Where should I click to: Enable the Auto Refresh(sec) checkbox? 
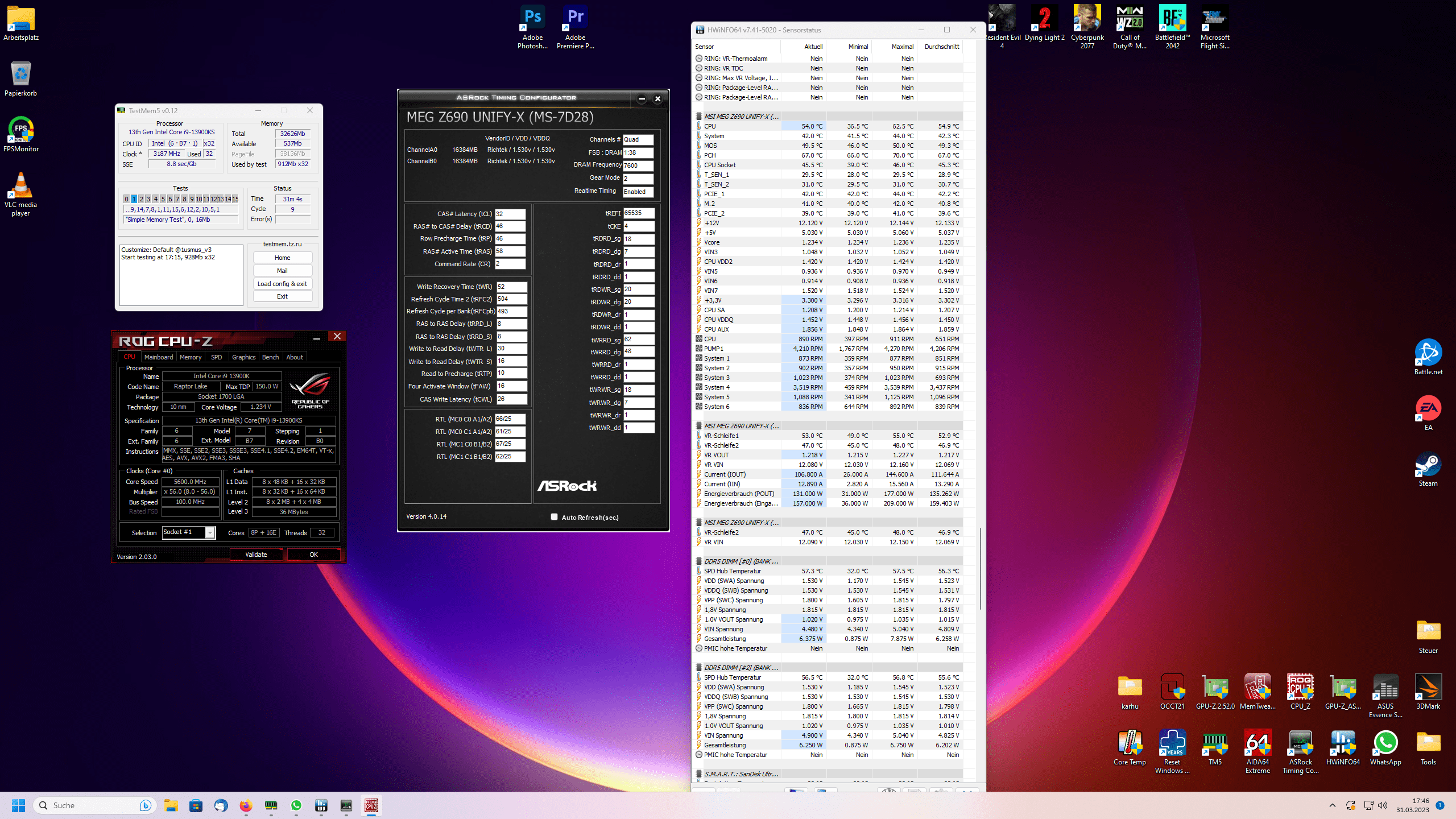point(554,517)
